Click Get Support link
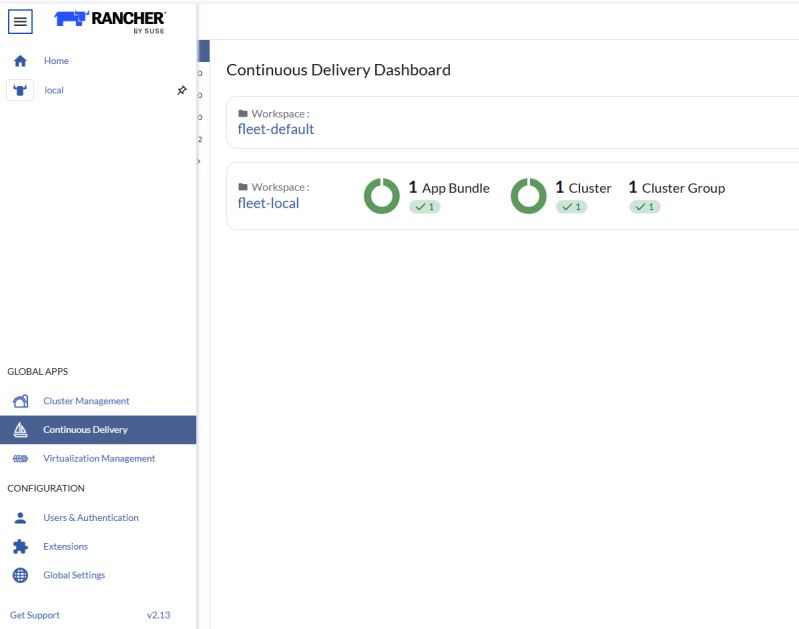The image size is (799, 629). [x=35, y=615]
